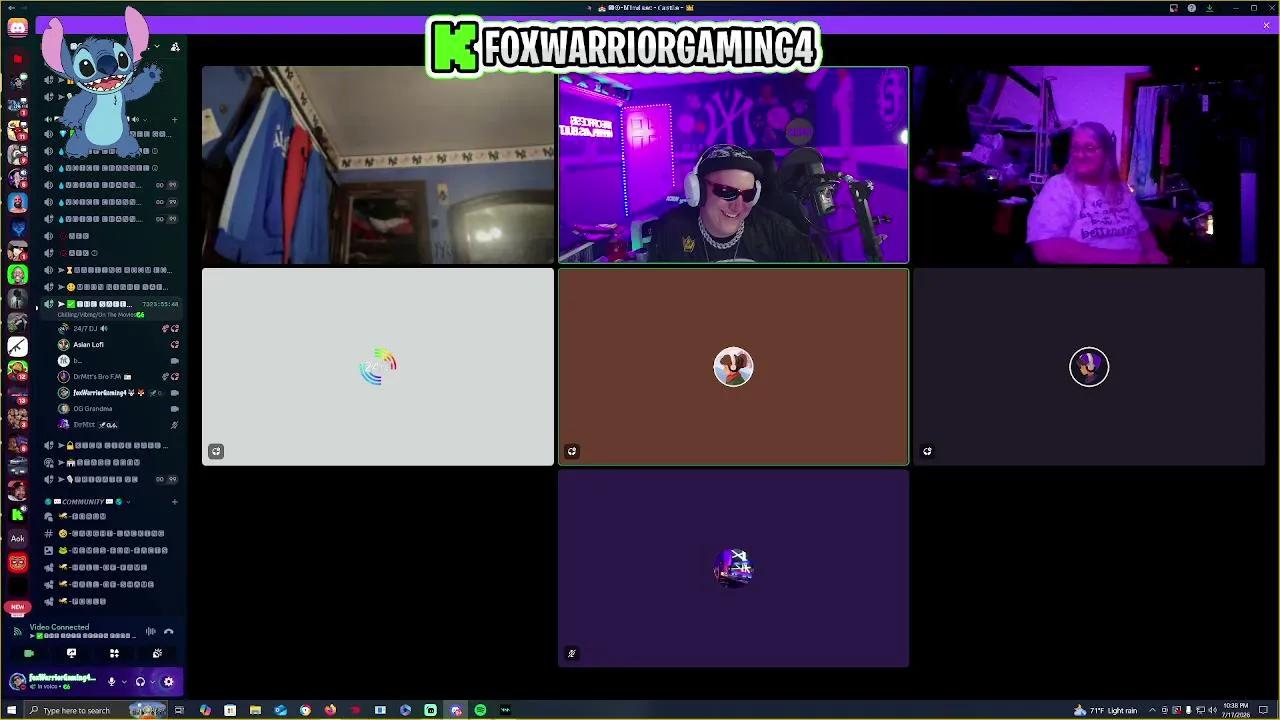Viewport: 1280px width, 720px height.
Task: Open red mask server icon
Action: click(17, 563)
